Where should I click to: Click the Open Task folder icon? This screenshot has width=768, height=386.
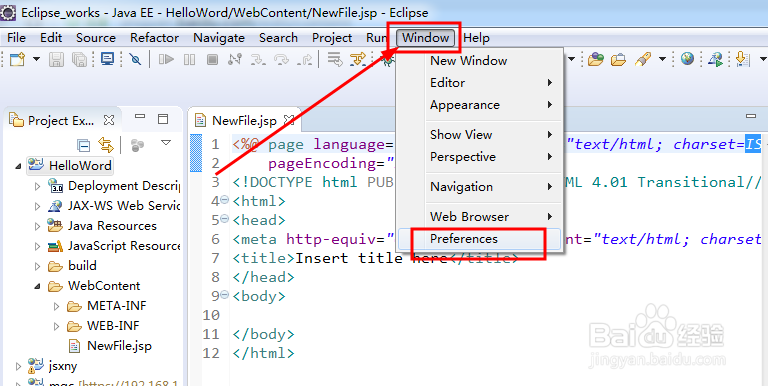619,59
